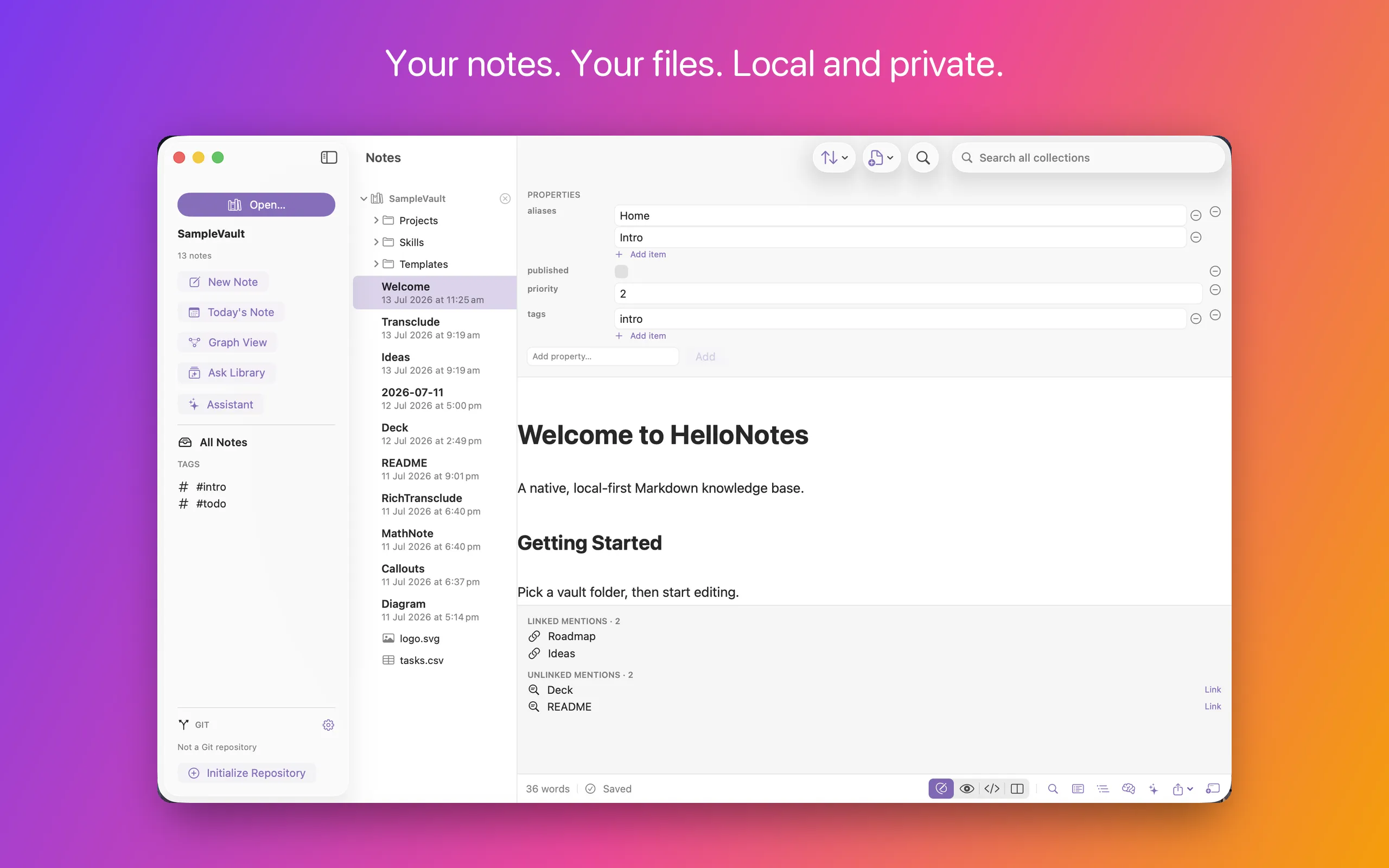Delete the tags property

click(1215, 315)
